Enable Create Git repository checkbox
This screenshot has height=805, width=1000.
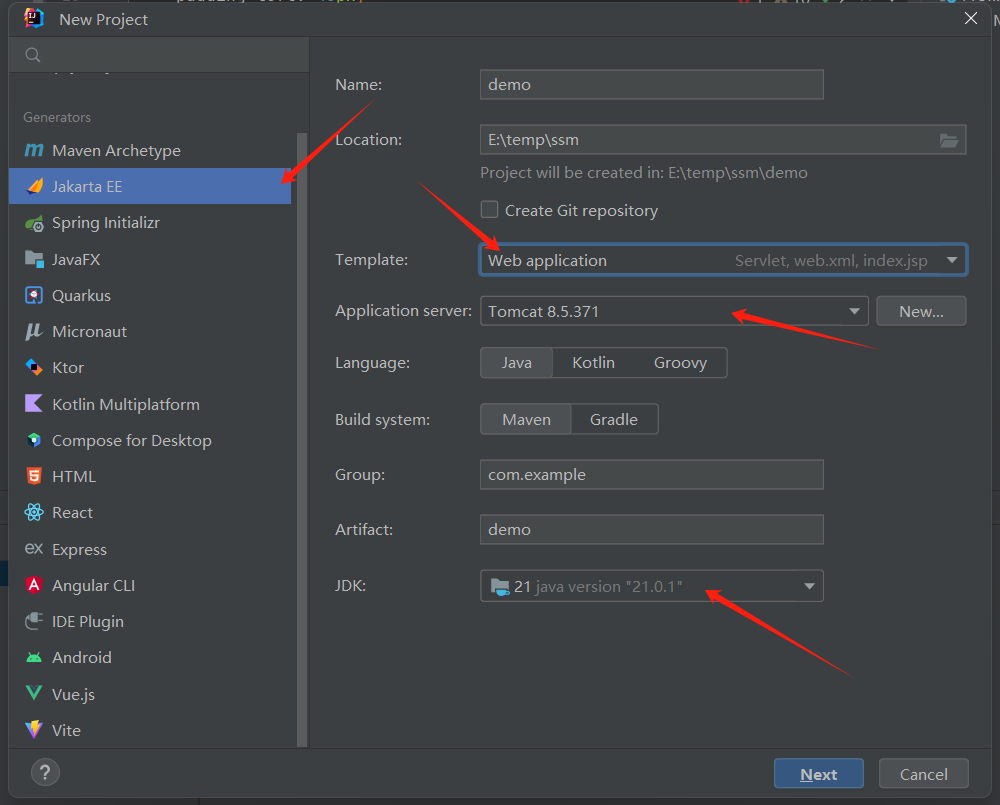coord(489,210)
